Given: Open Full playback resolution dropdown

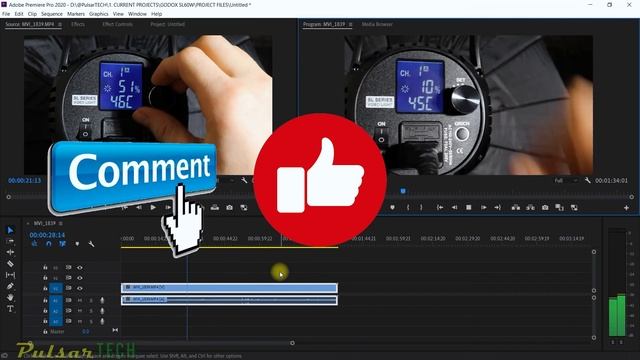Looking at the screenshot, I should click(566, 180).
